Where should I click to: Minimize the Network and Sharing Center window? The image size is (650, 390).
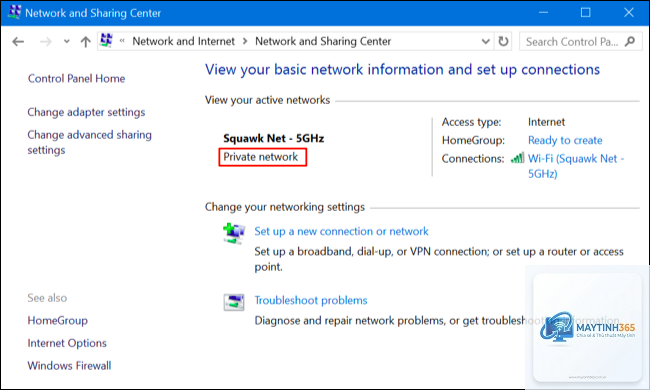pyautogui.click(x=543, y=13)
